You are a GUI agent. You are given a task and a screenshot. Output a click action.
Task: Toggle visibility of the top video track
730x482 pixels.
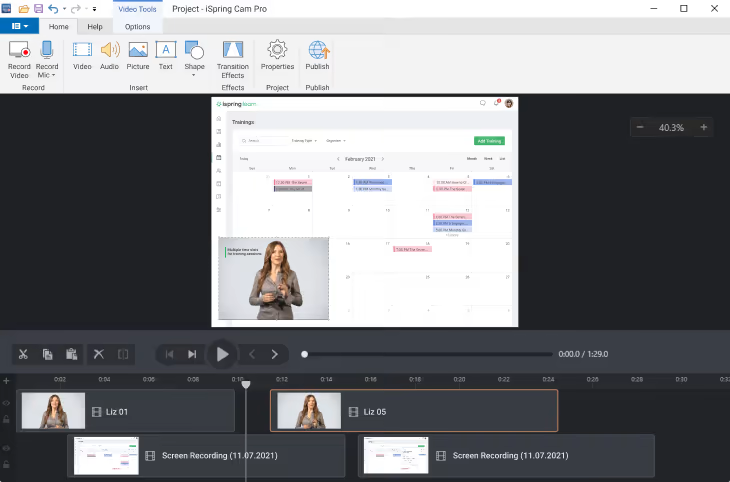point(7,403)
